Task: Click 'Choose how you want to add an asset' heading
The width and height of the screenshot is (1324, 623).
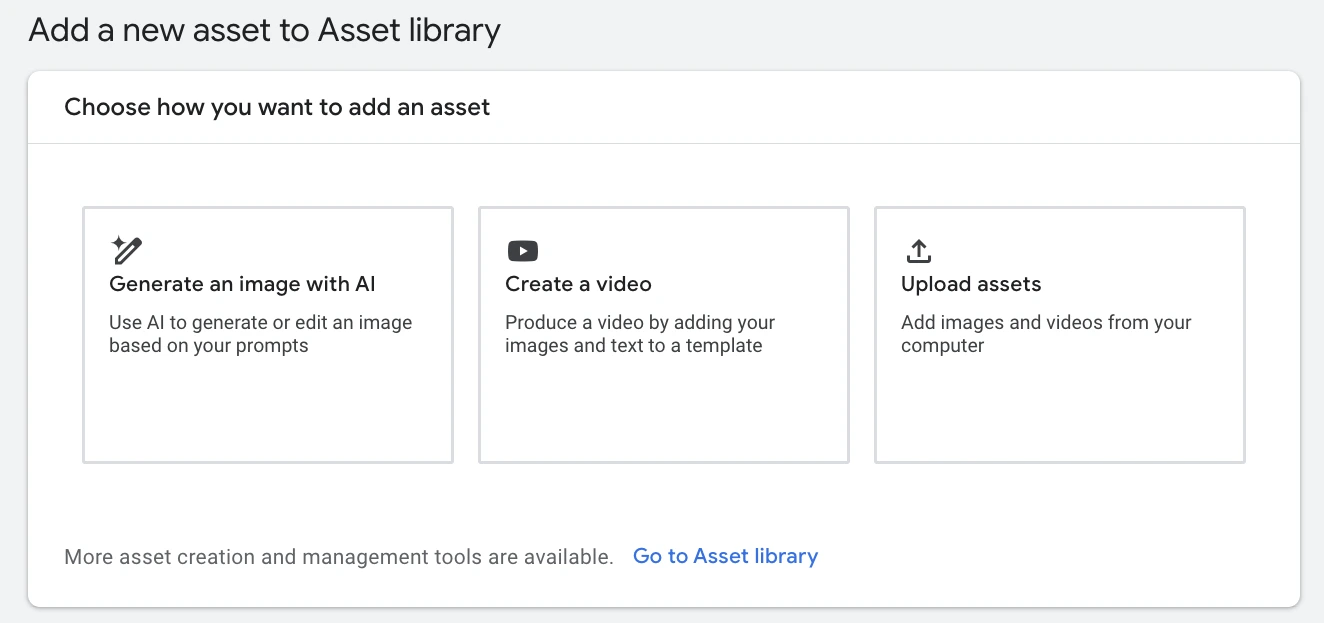Action: point(277,107)
